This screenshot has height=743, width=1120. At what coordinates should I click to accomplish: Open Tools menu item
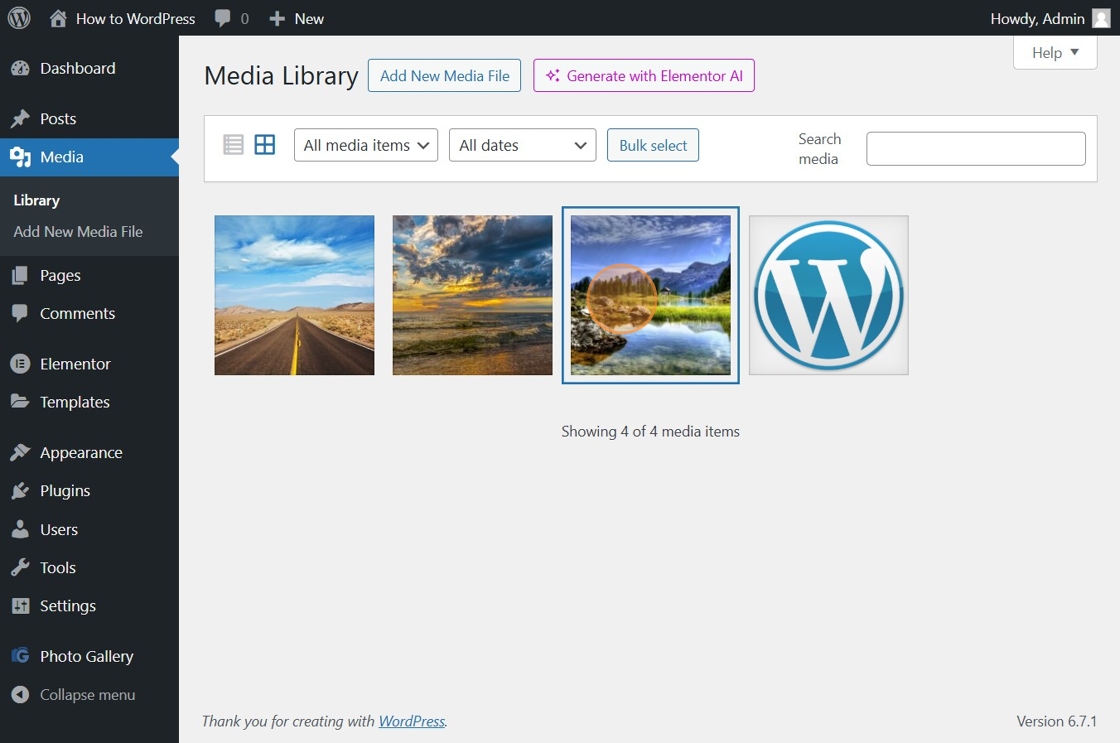tap(58, 567)
